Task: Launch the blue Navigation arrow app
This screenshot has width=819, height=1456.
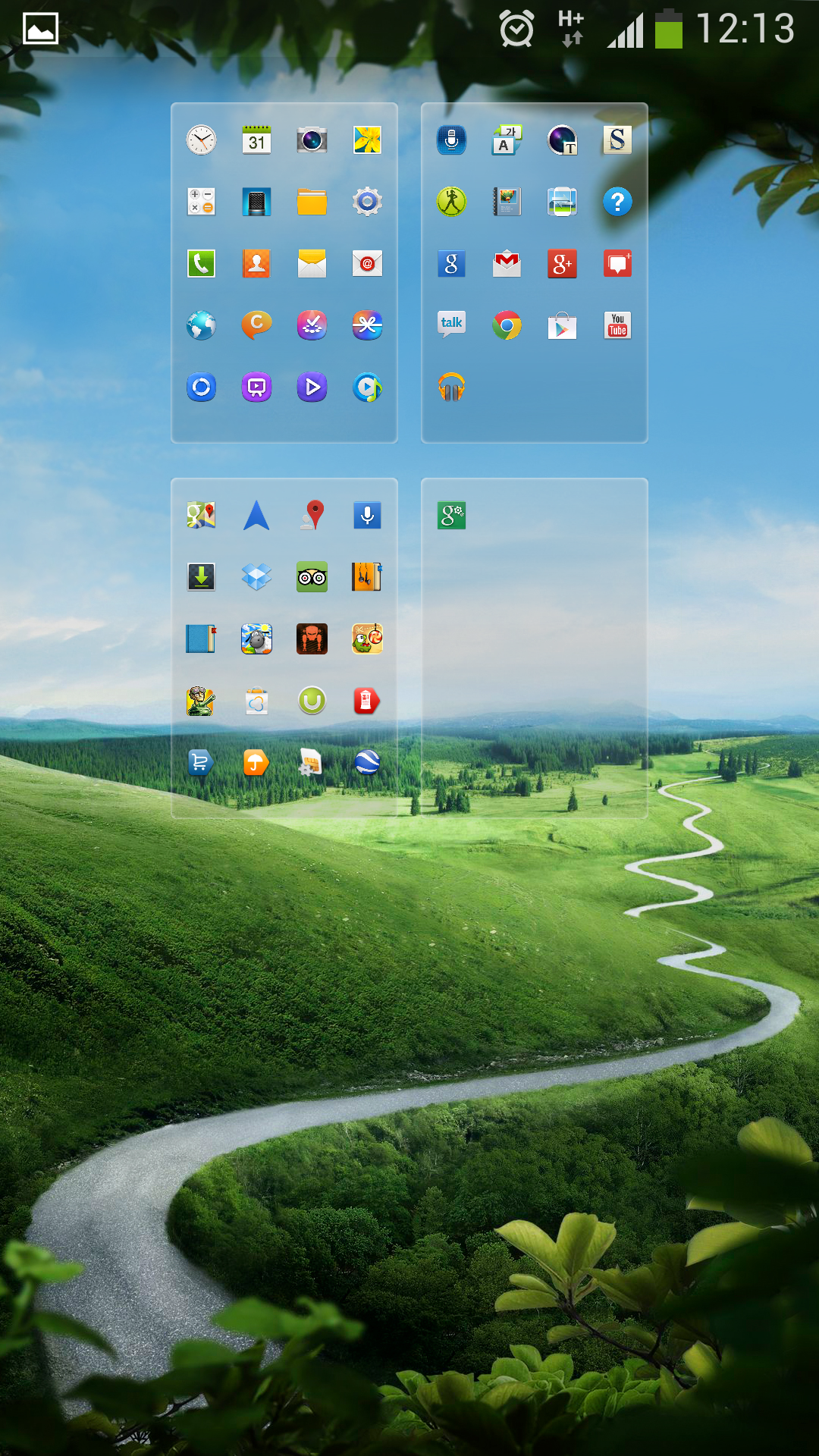Action: [x=256, y=516]
